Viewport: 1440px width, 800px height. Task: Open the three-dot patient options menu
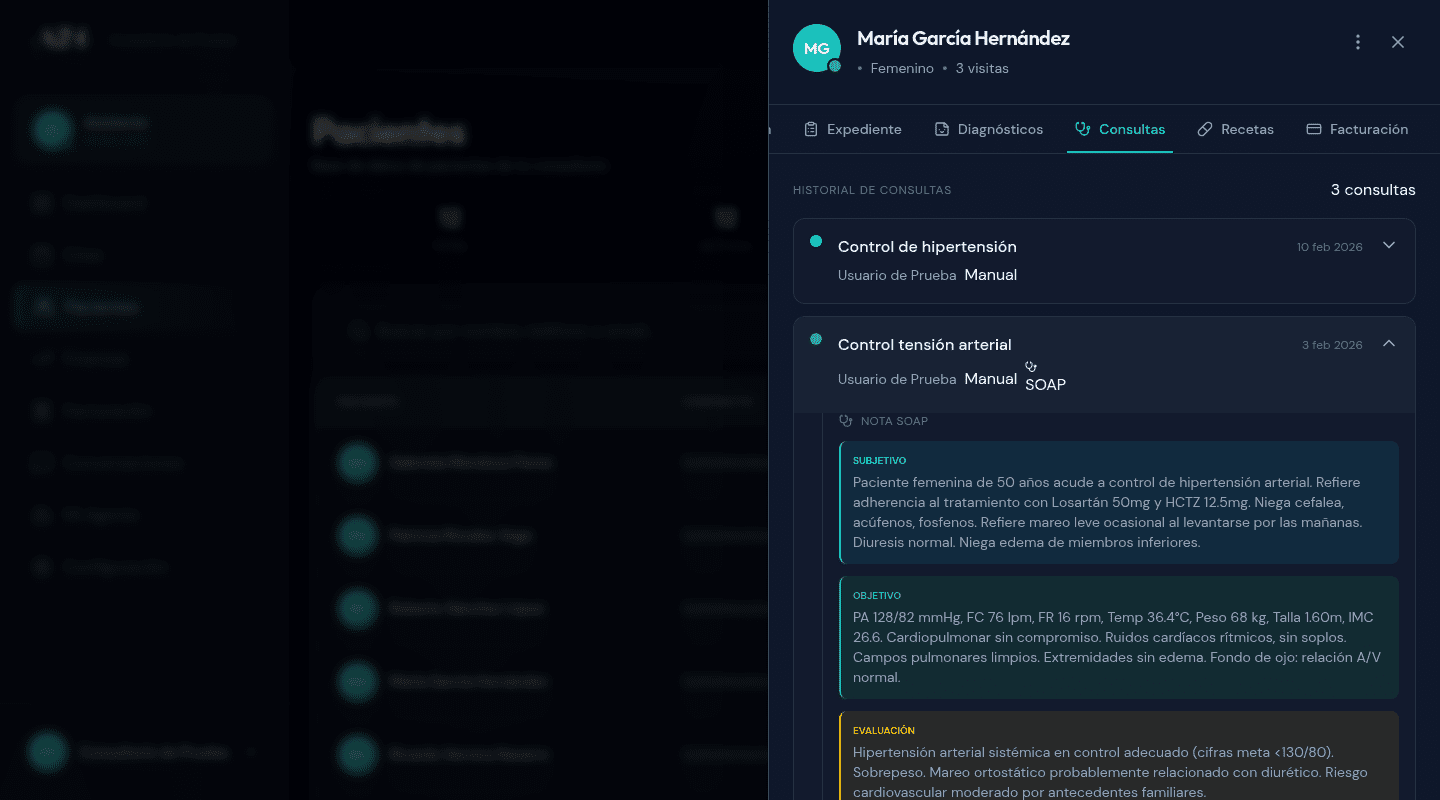point(1357,42)
